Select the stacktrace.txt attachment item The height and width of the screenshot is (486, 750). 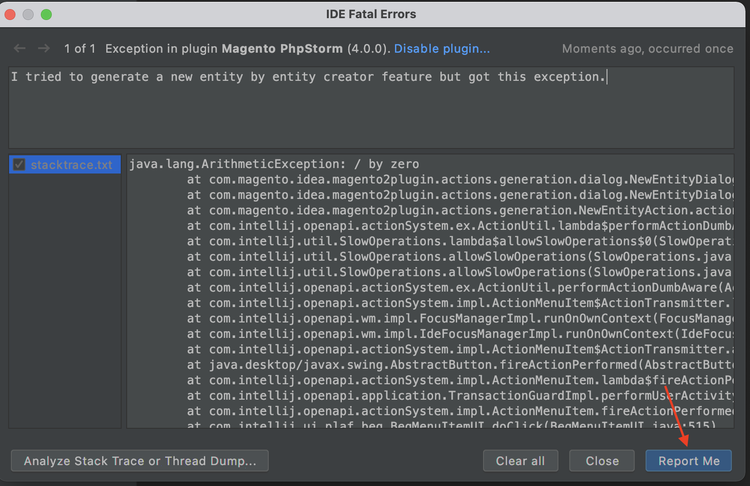(x=71, y=164)
